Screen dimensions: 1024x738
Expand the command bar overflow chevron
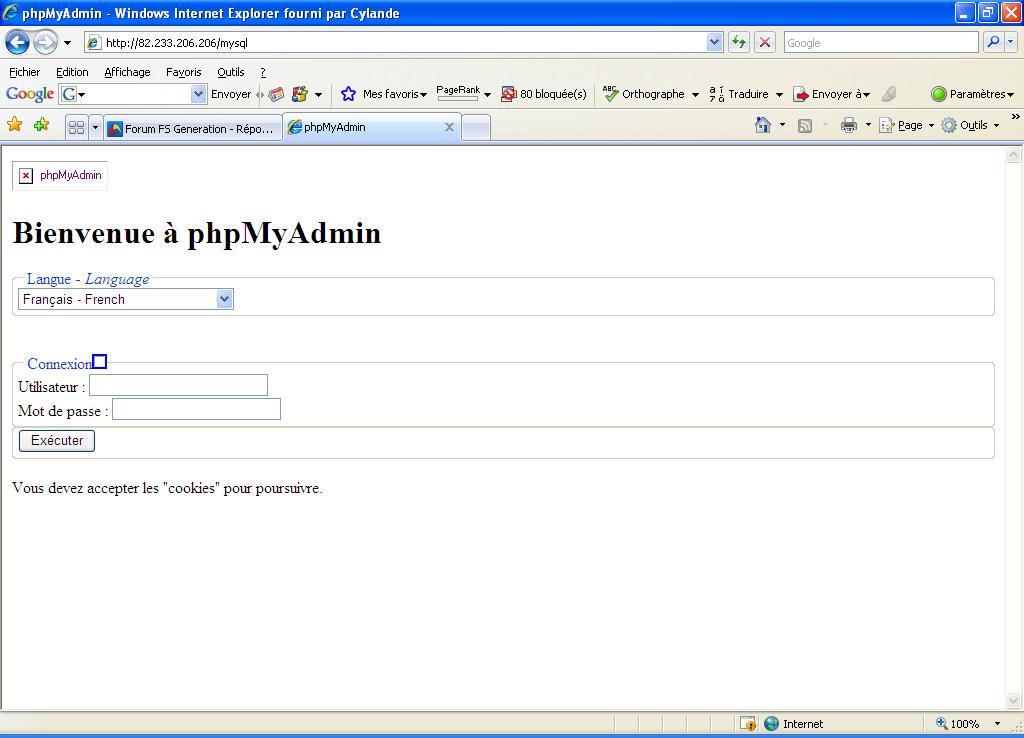[x=1015, y=117]
